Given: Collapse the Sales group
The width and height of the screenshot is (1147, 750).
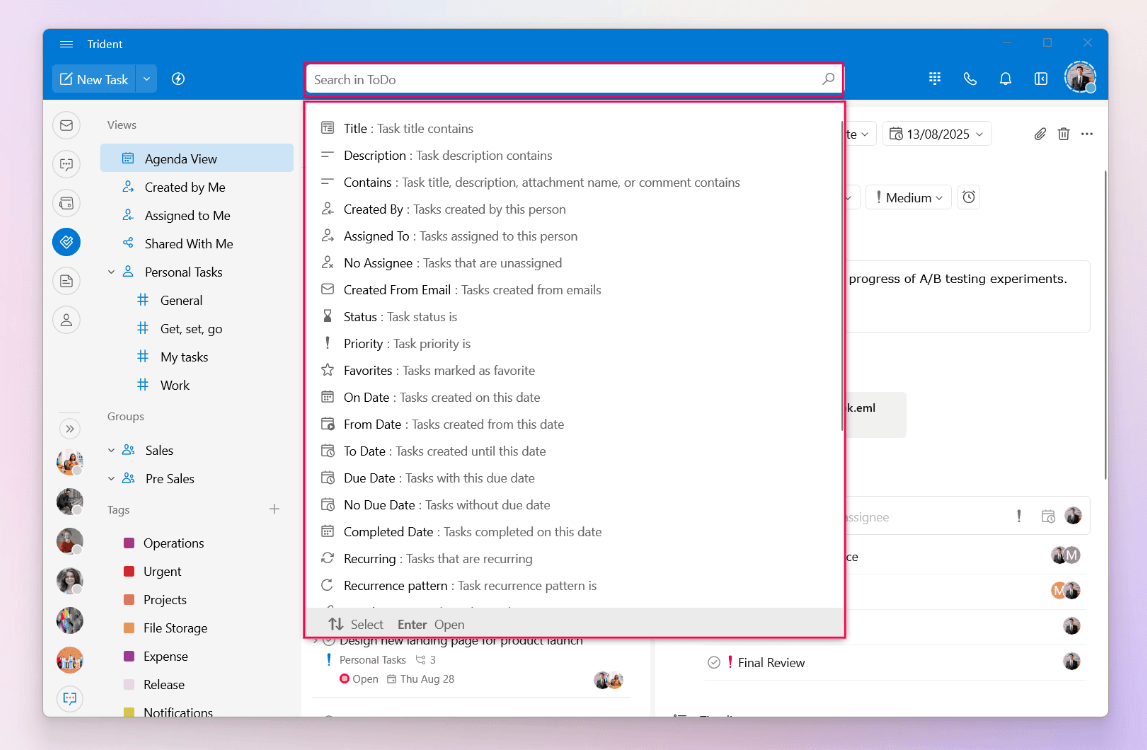Looking at the screenshot, I should pos(111,450).
